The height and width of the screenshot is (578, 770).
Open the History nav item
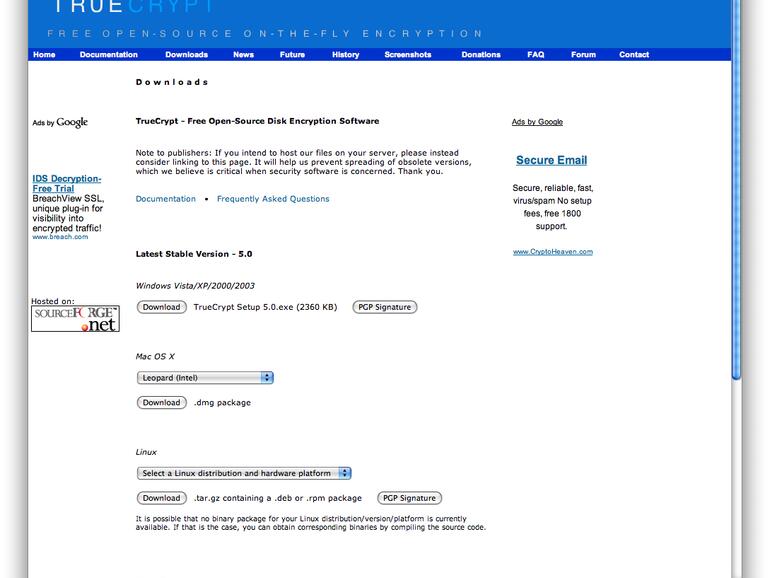346,55
